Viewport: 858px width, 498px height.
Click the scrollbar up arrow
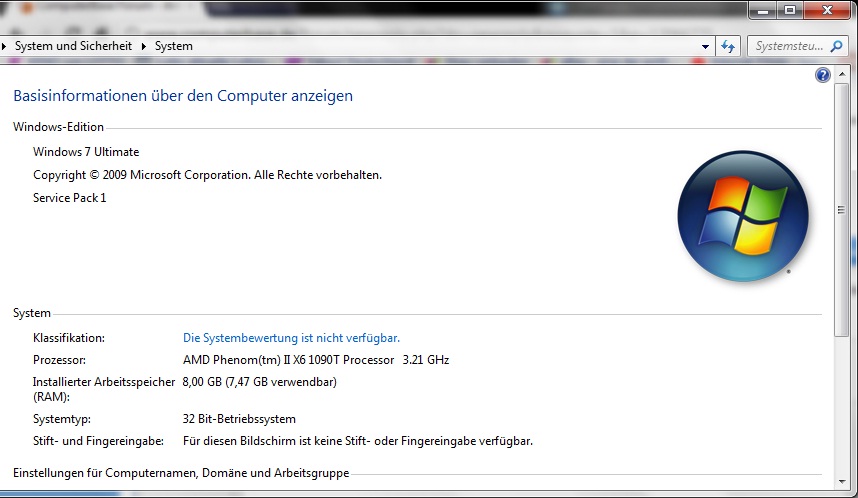tap(842, 74)
